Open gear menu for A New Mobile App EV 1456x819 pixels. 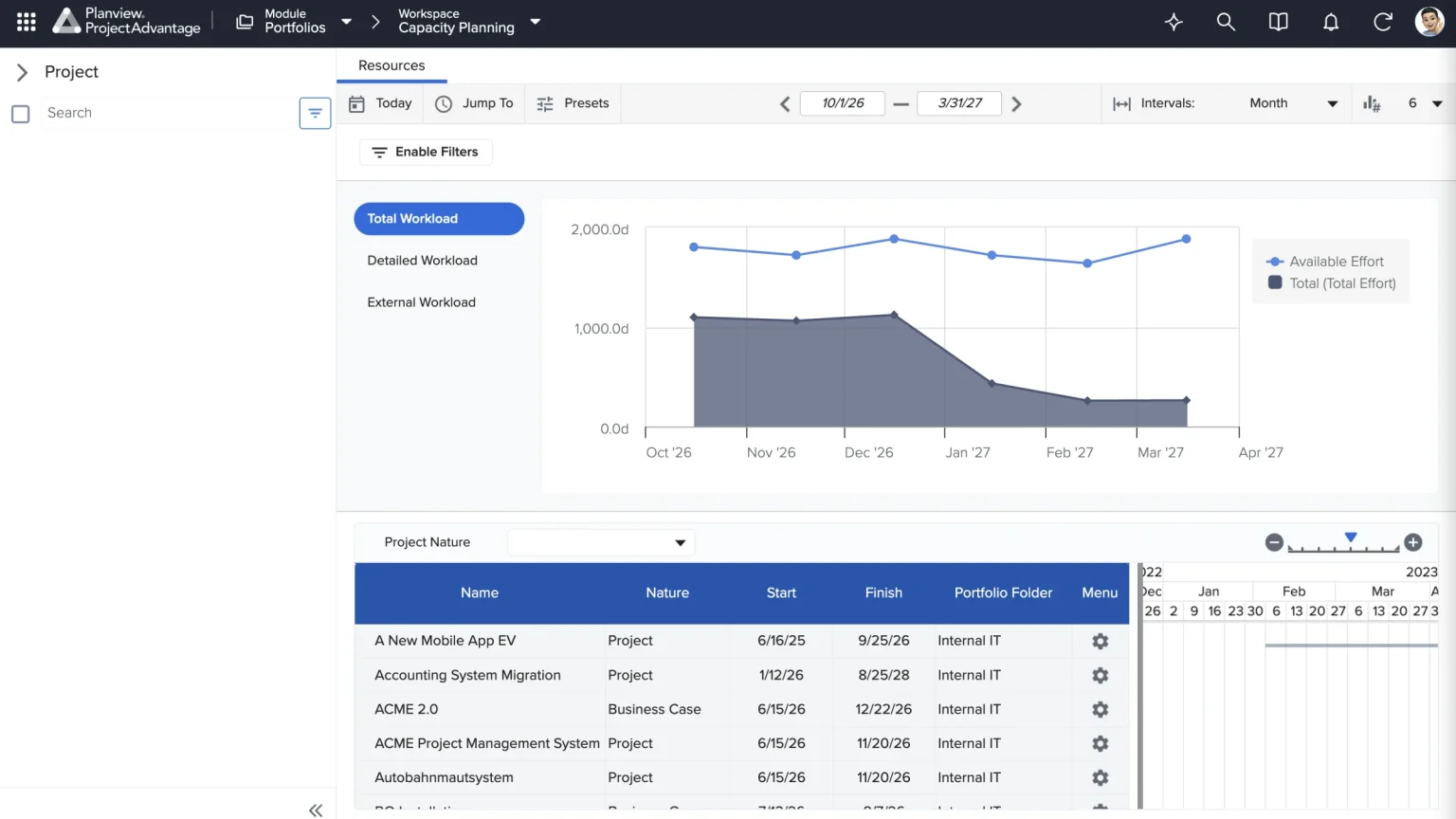1100,642
